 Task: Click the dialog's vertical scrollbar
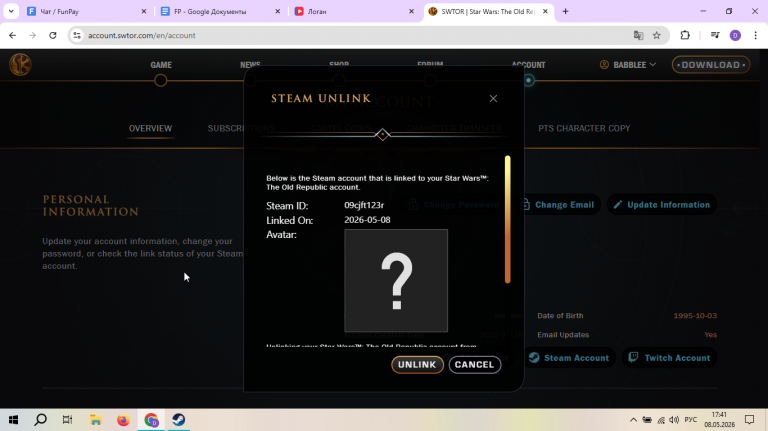click(x=507, y=219)
